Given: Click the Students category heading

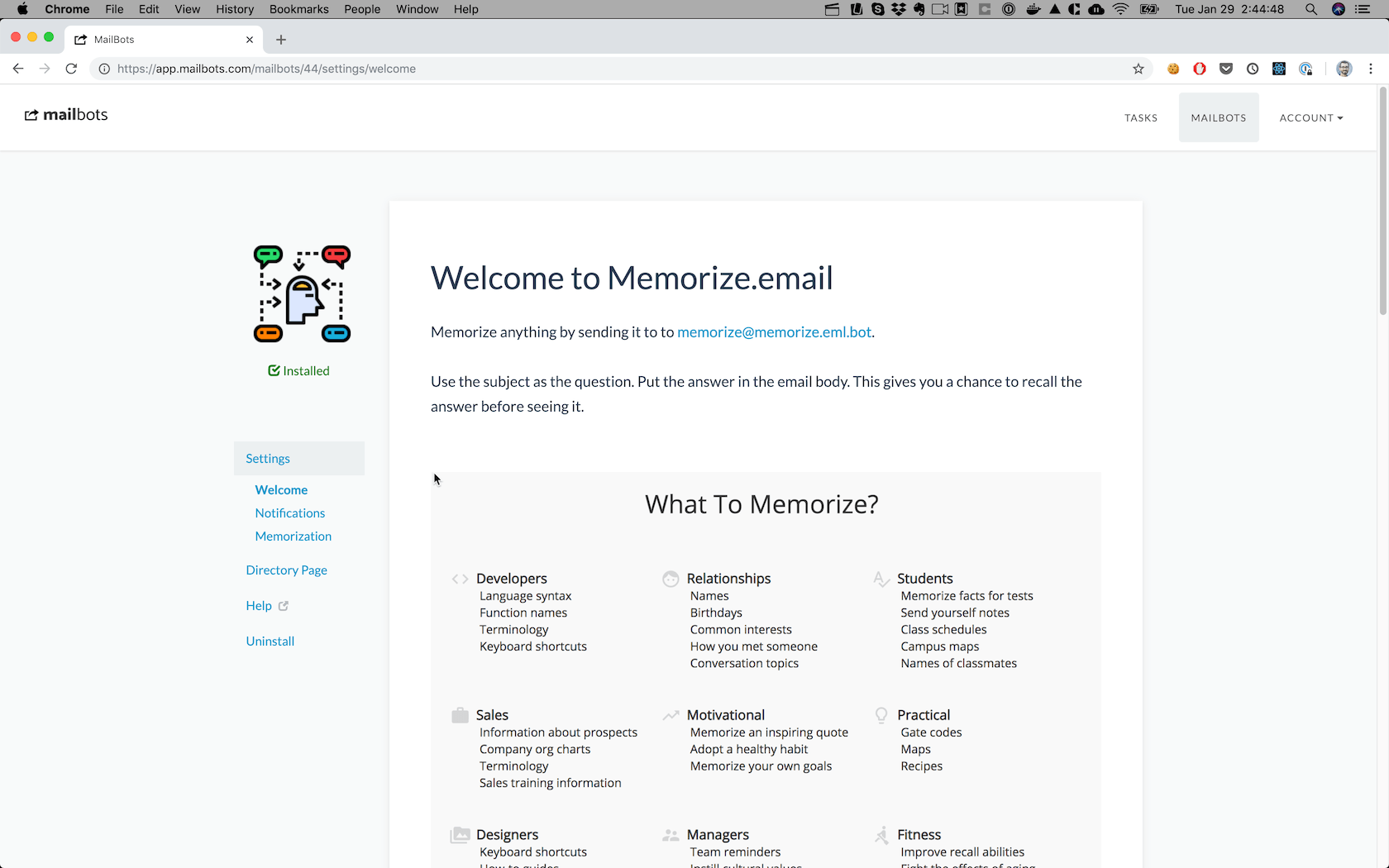Looking at the screenshot, I should click(x=925, y=579).
